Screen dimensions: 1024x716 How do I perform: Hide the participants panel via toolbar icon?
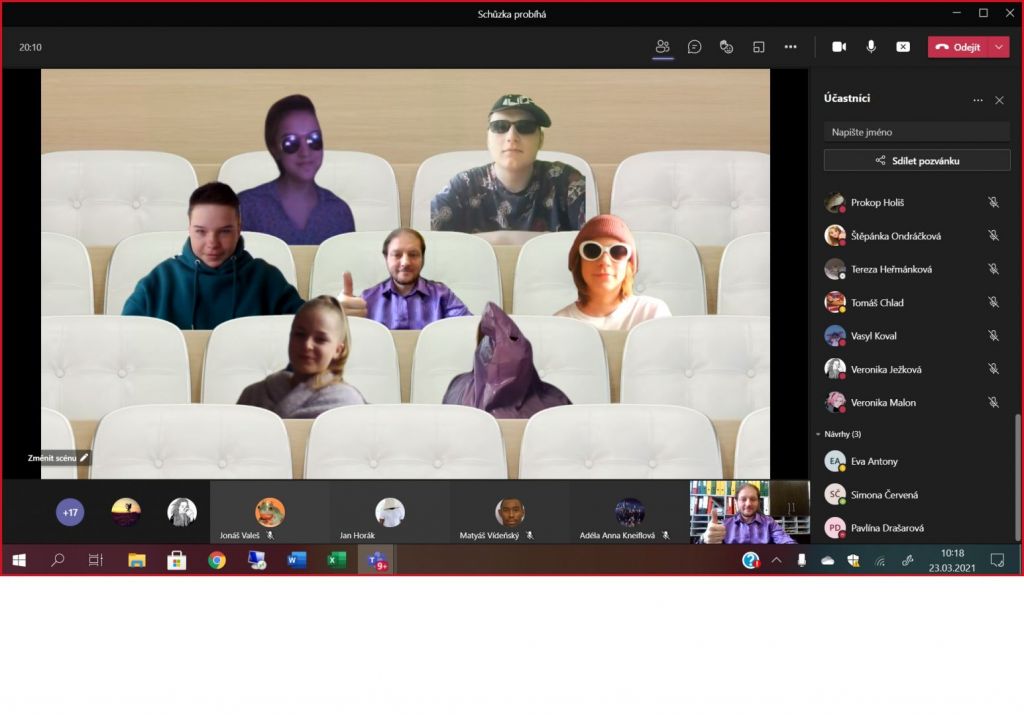click(662, 47)
